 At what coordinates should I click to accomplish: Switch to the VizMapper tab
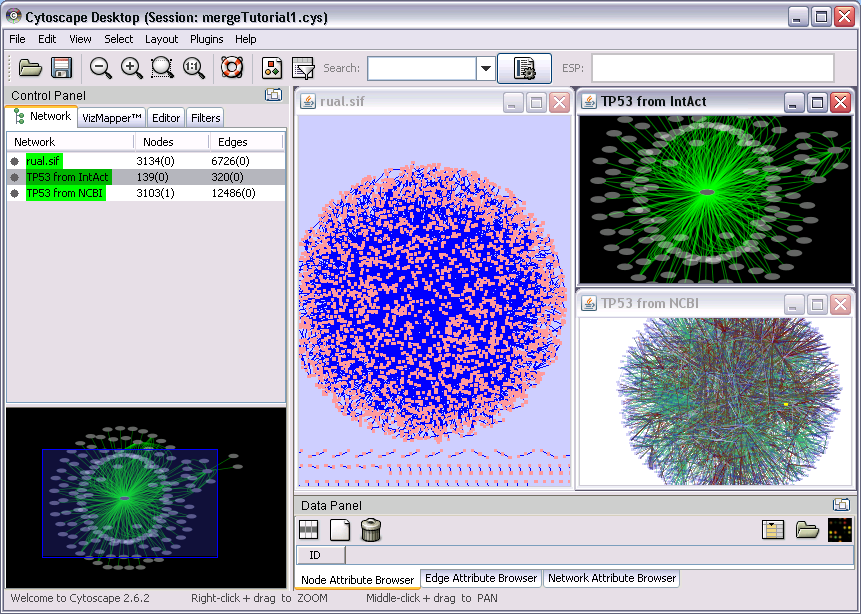tap(113, 118)
